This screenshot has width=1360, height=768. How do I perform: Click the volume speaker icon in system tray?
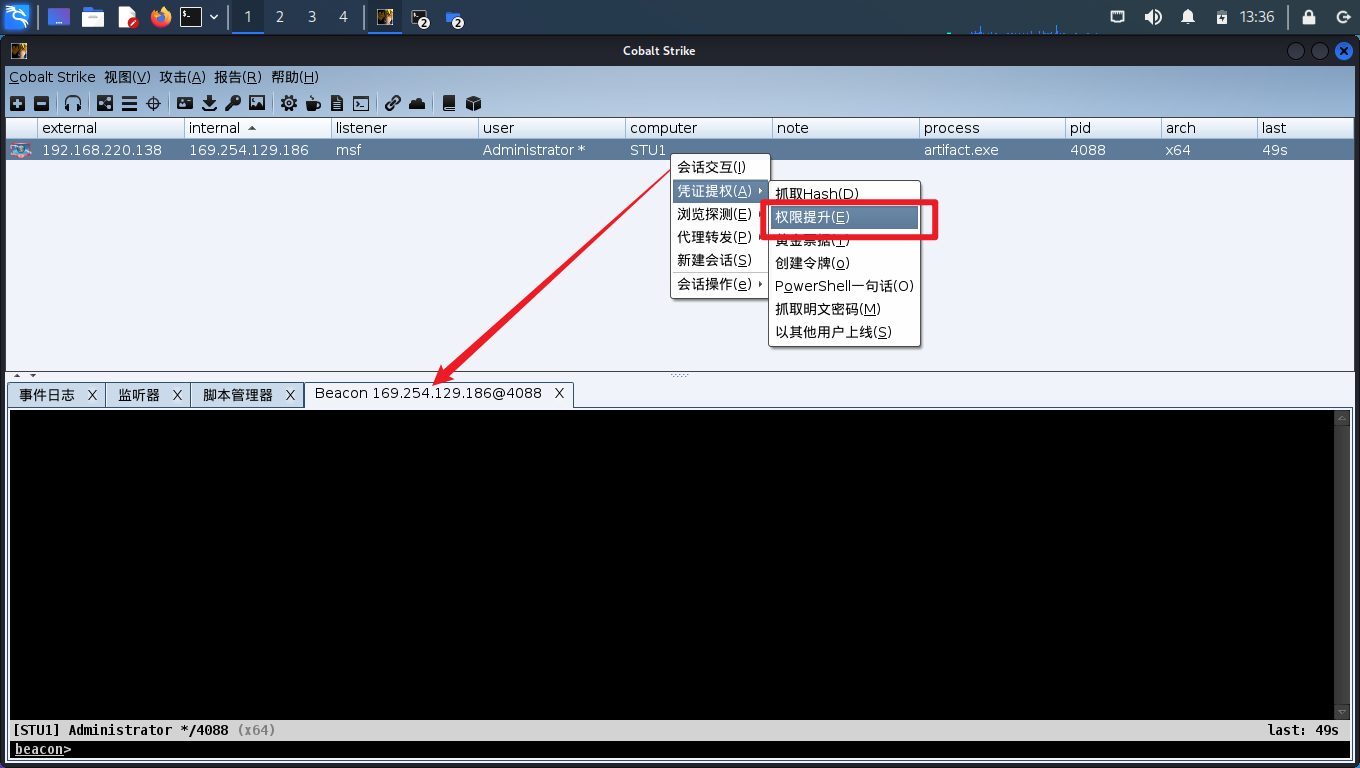coord(1153,17)
